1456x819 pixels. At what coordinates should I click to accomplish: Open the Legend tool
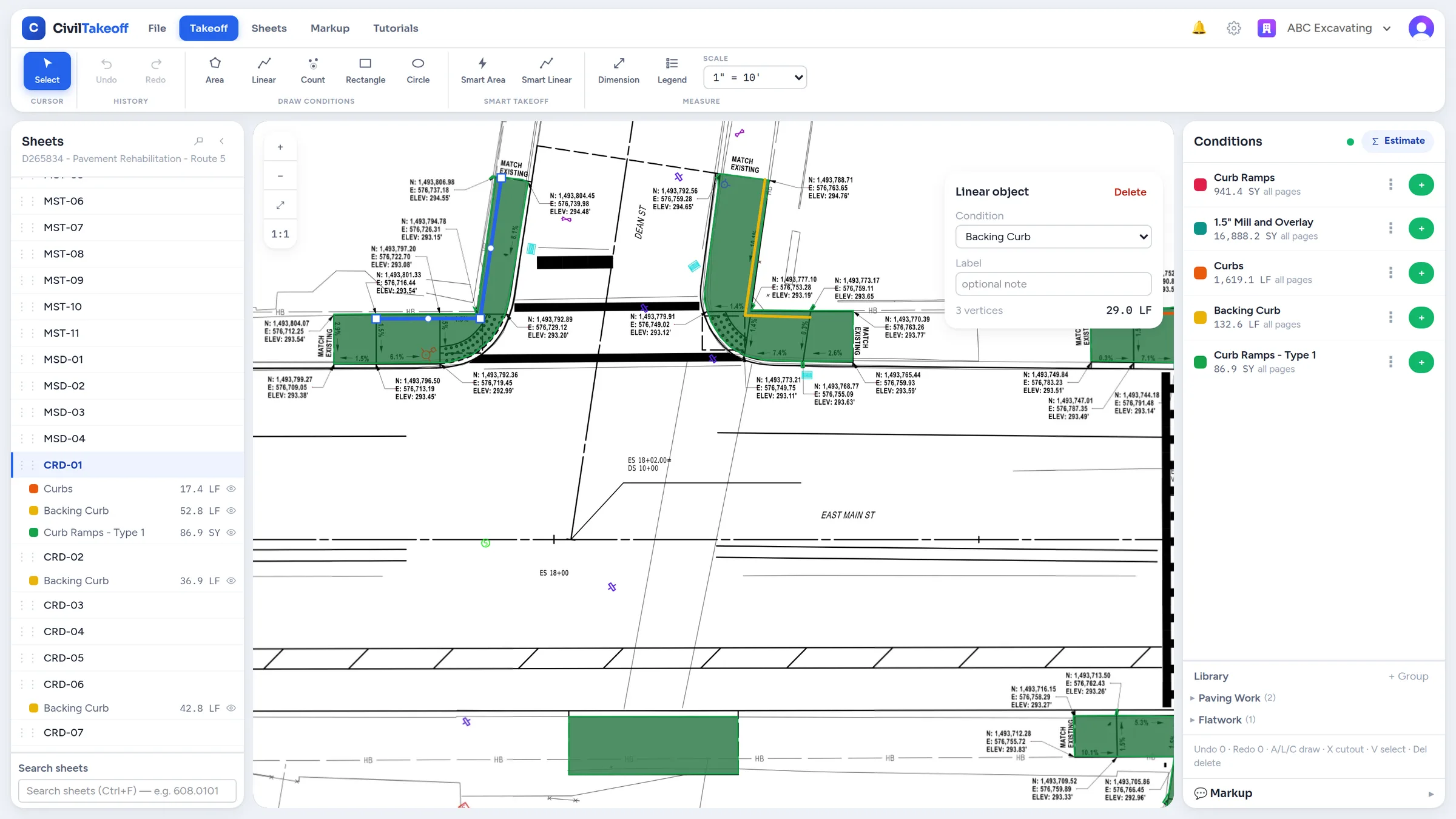(x=672, y=71)
